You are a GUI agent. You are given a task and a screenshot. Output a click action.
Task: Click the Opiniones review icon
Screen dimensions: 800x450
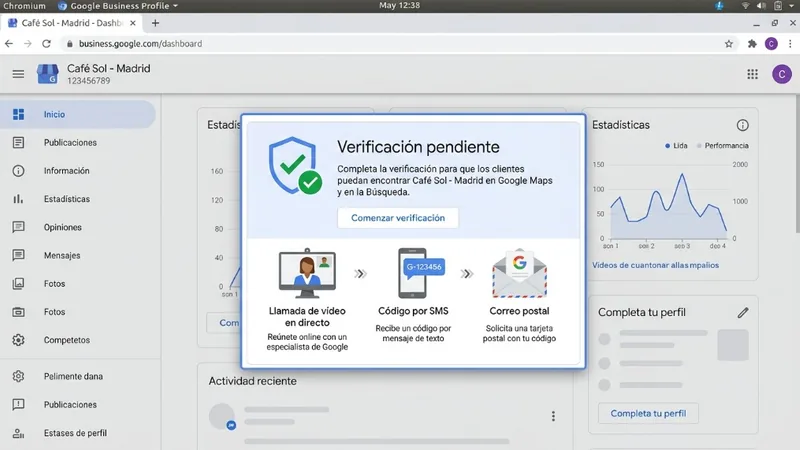(x=18, y=227)
